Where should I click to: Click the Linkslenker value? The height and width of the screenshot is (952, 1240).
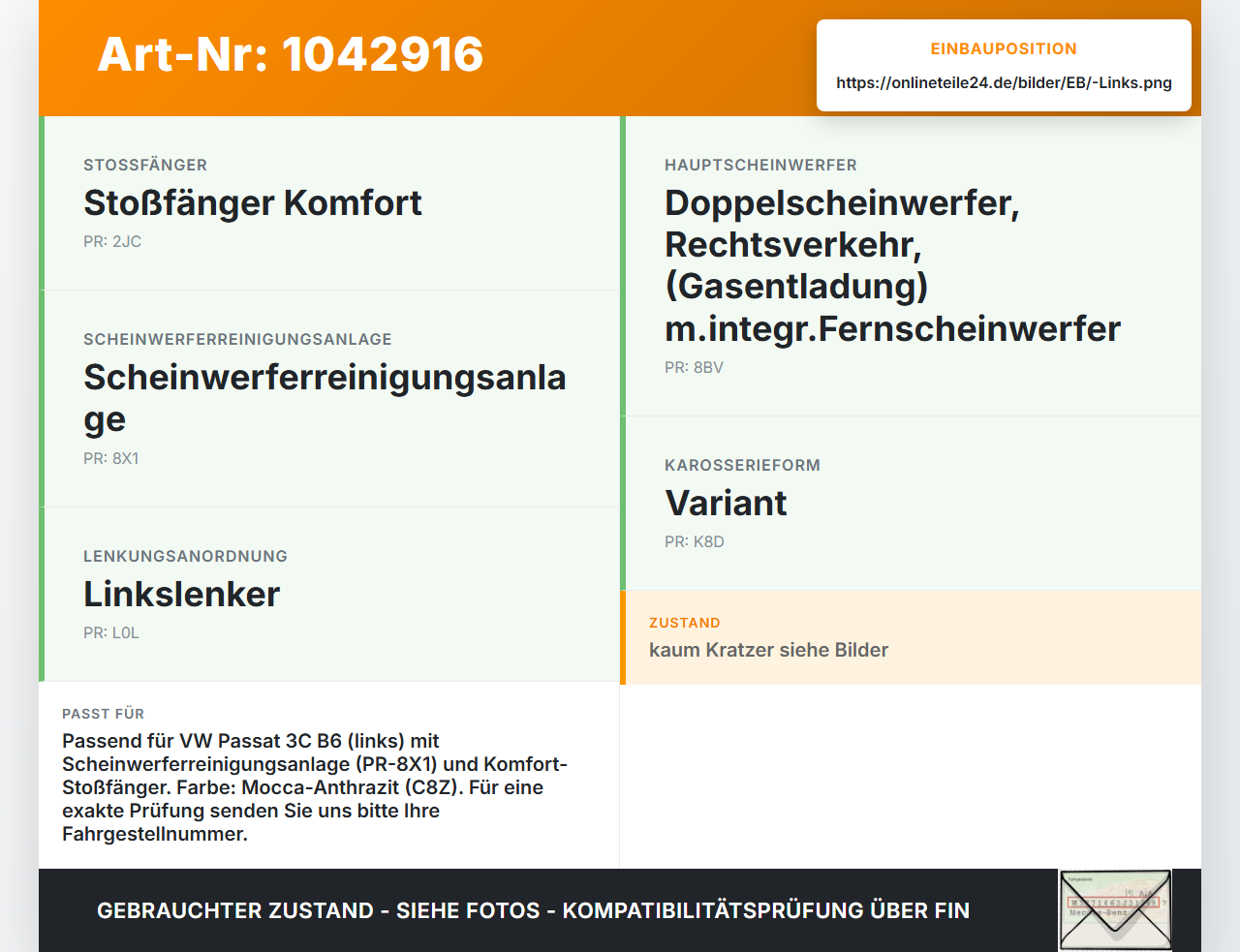181,594
